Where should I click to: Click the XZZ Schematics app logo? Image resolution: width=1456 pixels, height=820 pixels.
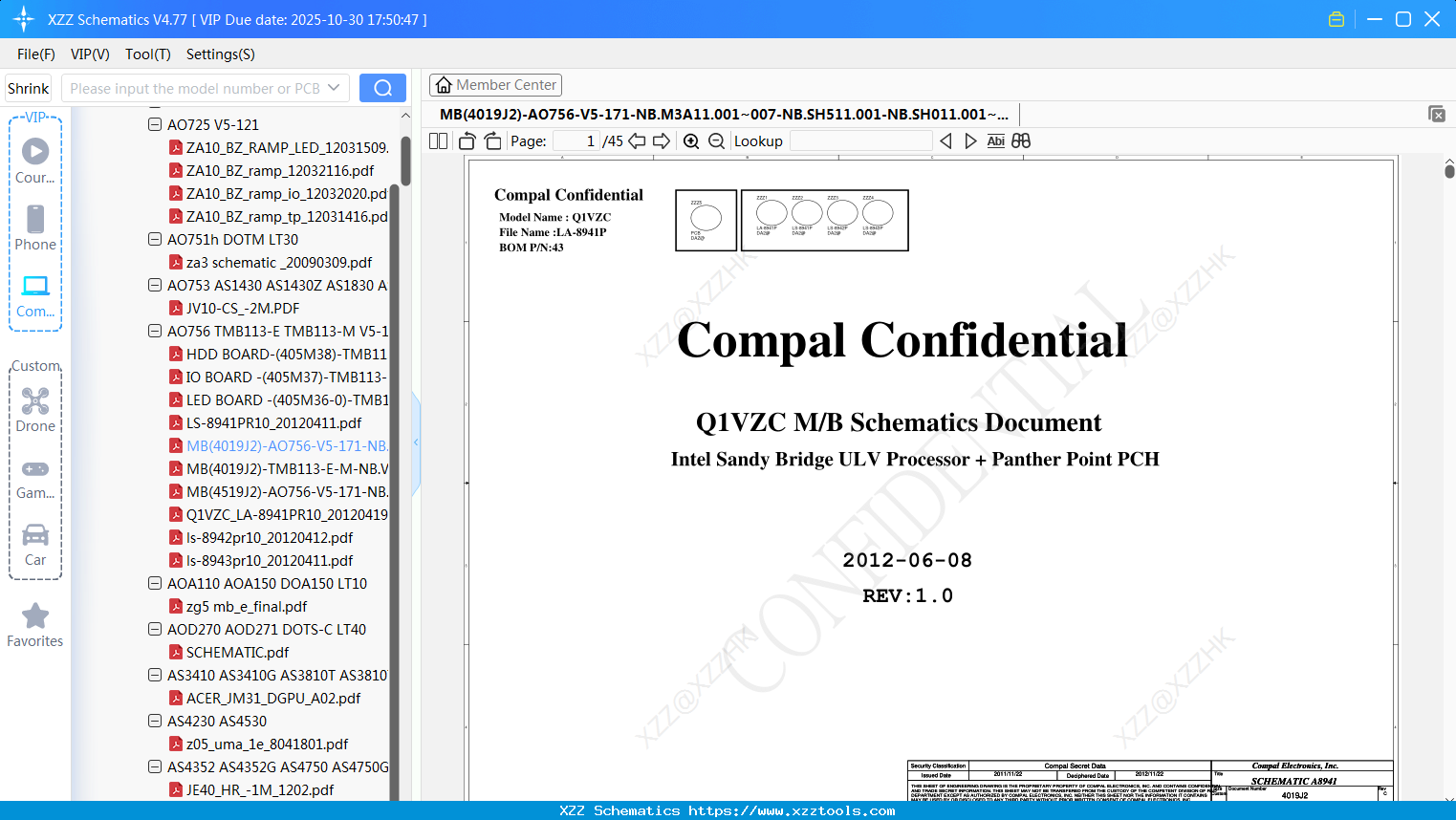click(x=24, y=19)
